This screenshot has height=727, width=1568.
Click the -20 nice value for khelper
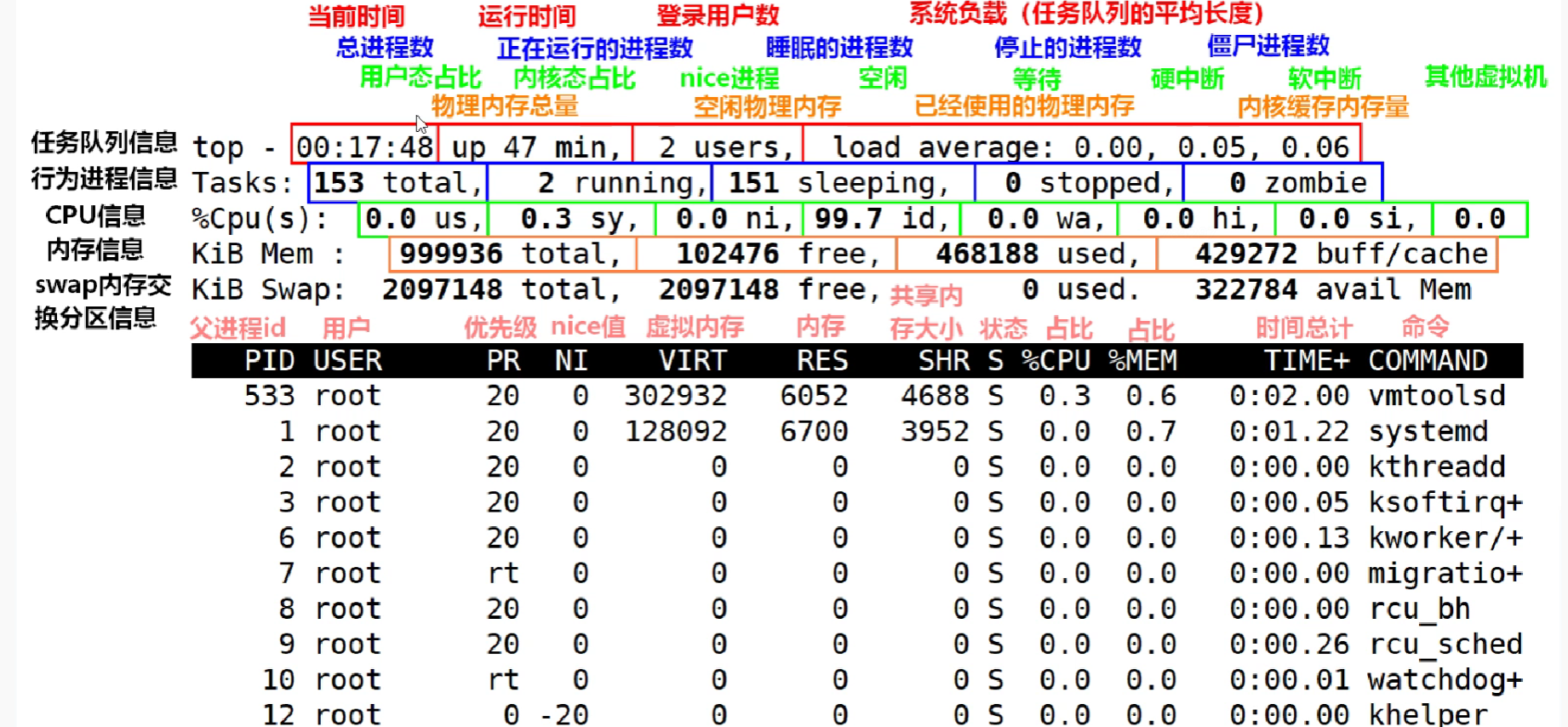[x=564, y=715]
